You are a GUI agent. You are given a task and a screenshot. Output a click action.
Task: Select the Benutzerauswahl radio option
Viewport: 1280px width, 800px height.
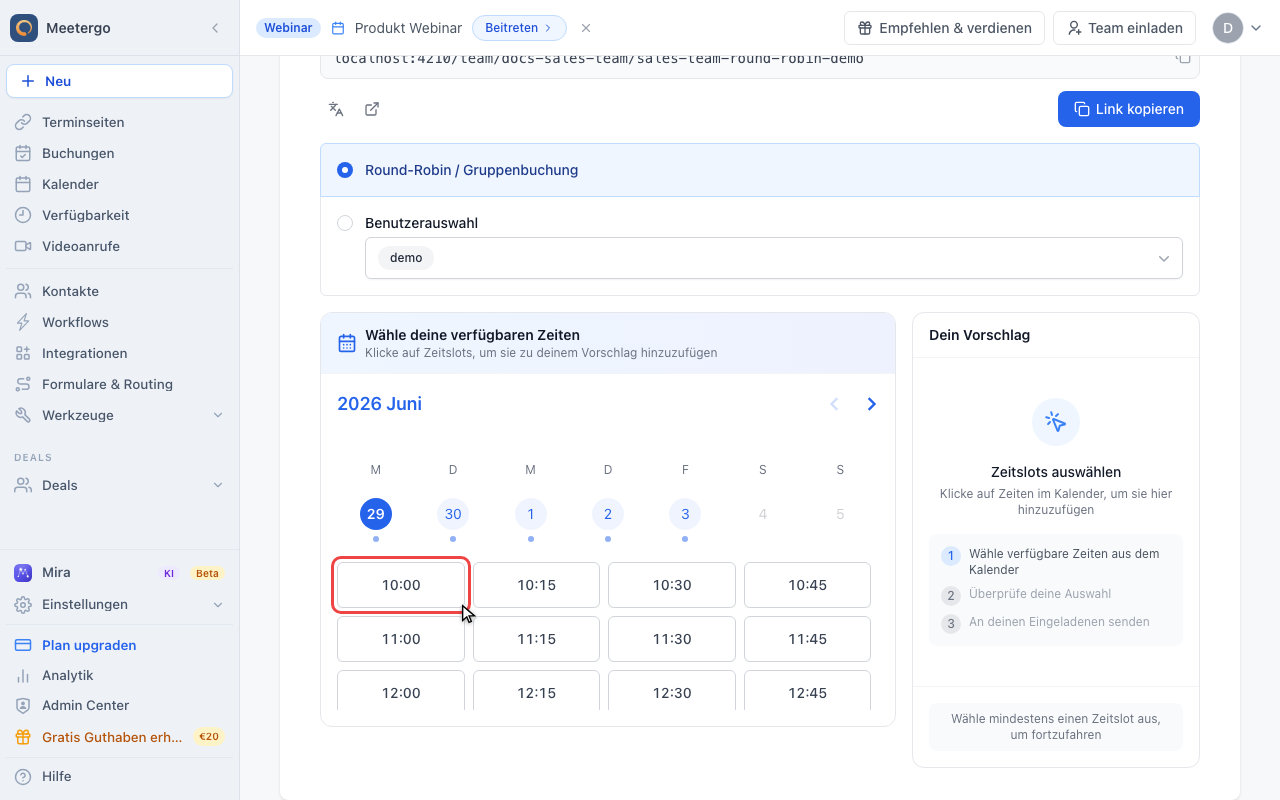[x=345, y=223]
